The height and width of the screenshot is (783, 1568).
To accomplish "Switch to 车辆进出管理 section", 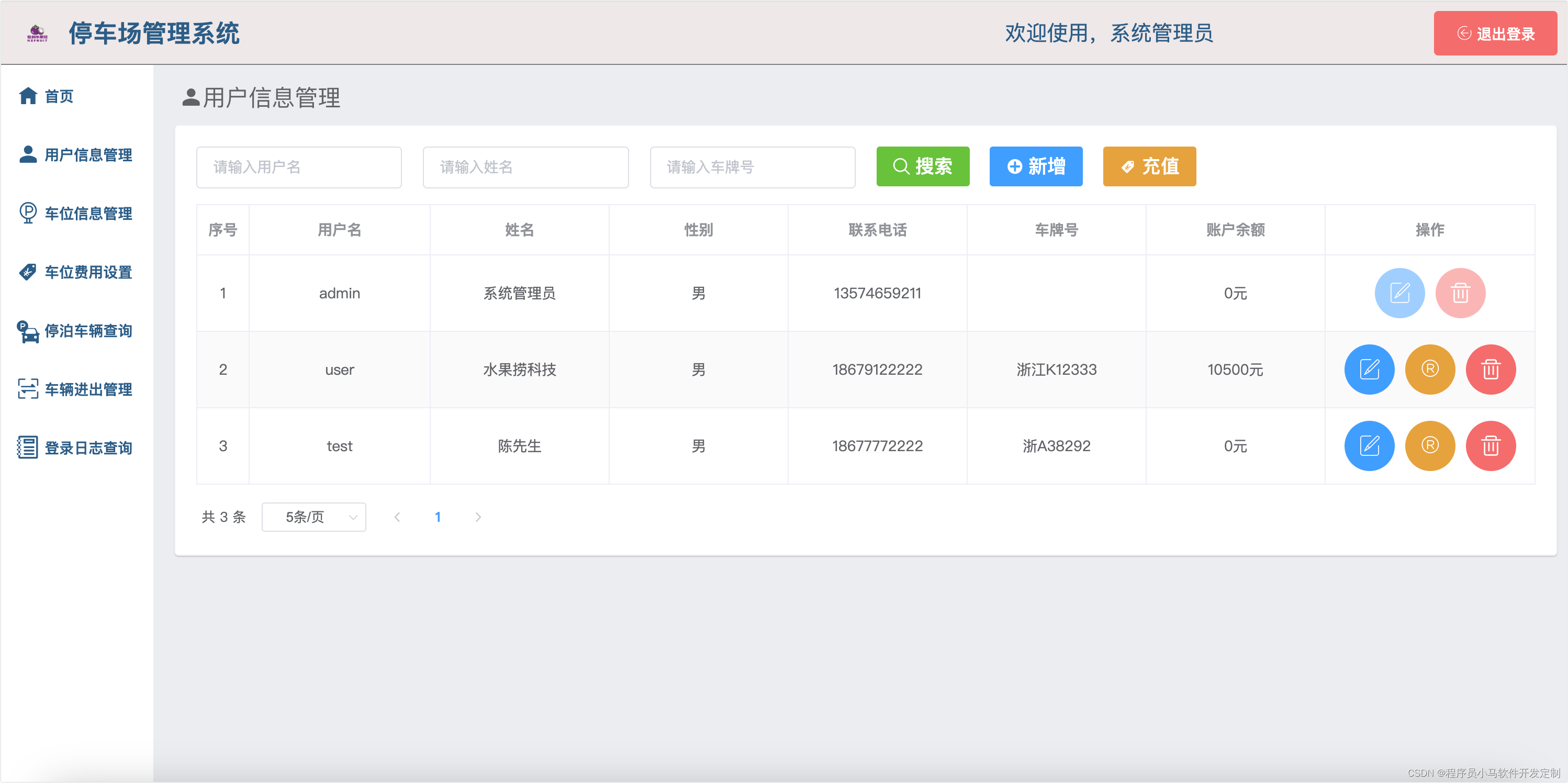I will (87, 389).
